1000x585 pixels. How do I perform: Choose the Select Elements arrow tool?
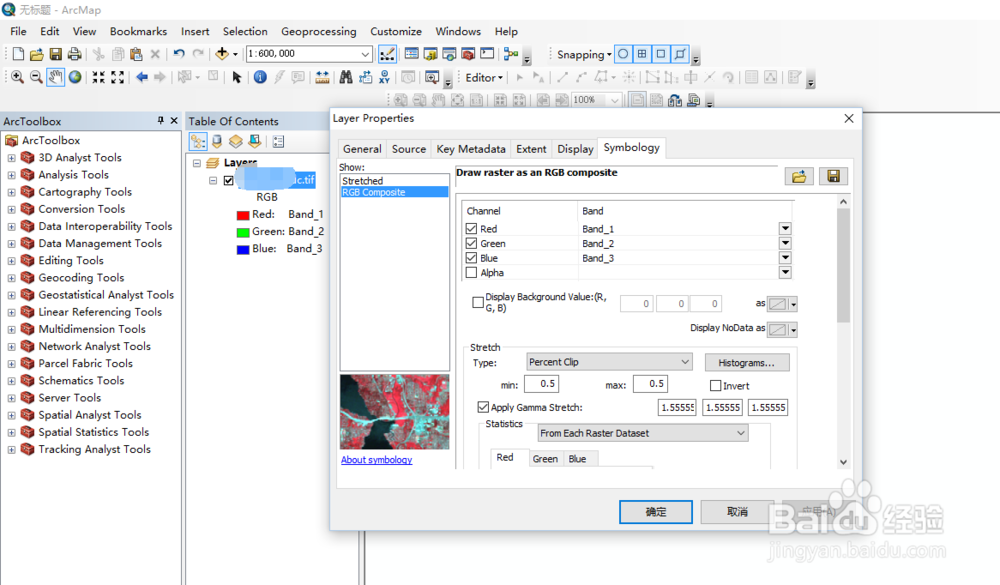point(237,77)
